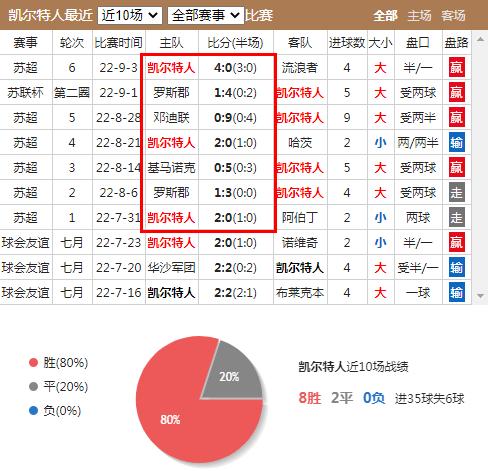
Task: Click the 盘口 column header
Action: click(418, 43)
